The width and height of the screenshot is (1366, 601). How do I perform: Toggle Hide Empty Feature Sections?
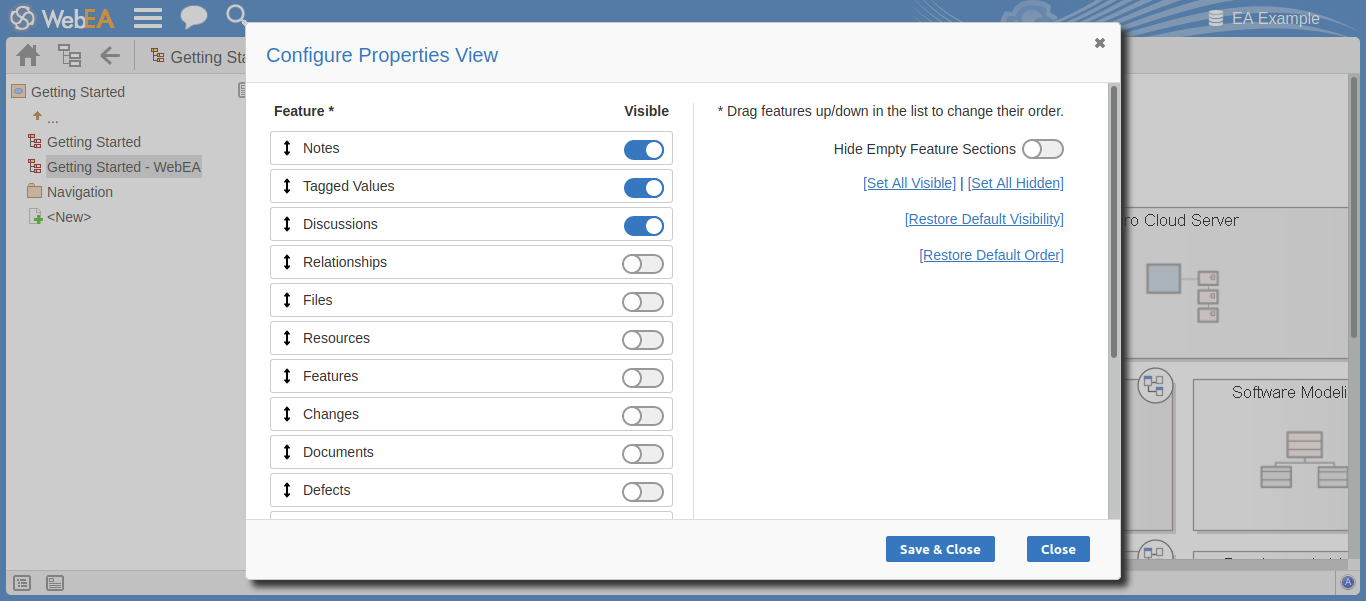tap(1042, 148)
